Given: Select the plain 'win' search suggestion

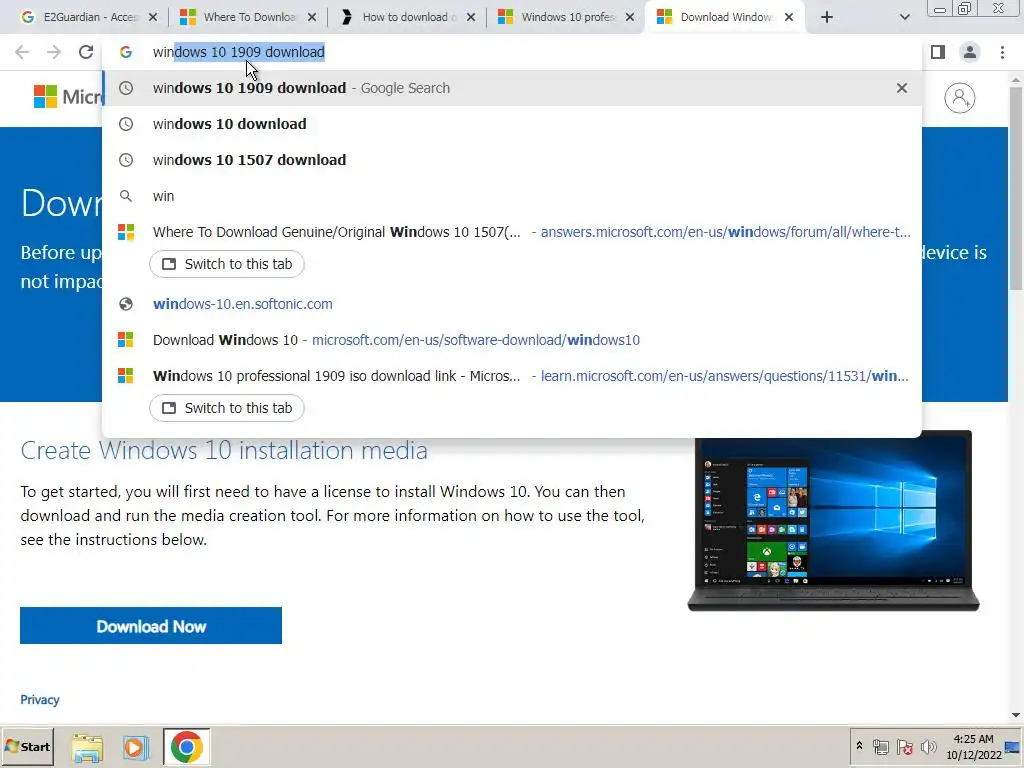Looking at the screenshot, I should point(512,196).
